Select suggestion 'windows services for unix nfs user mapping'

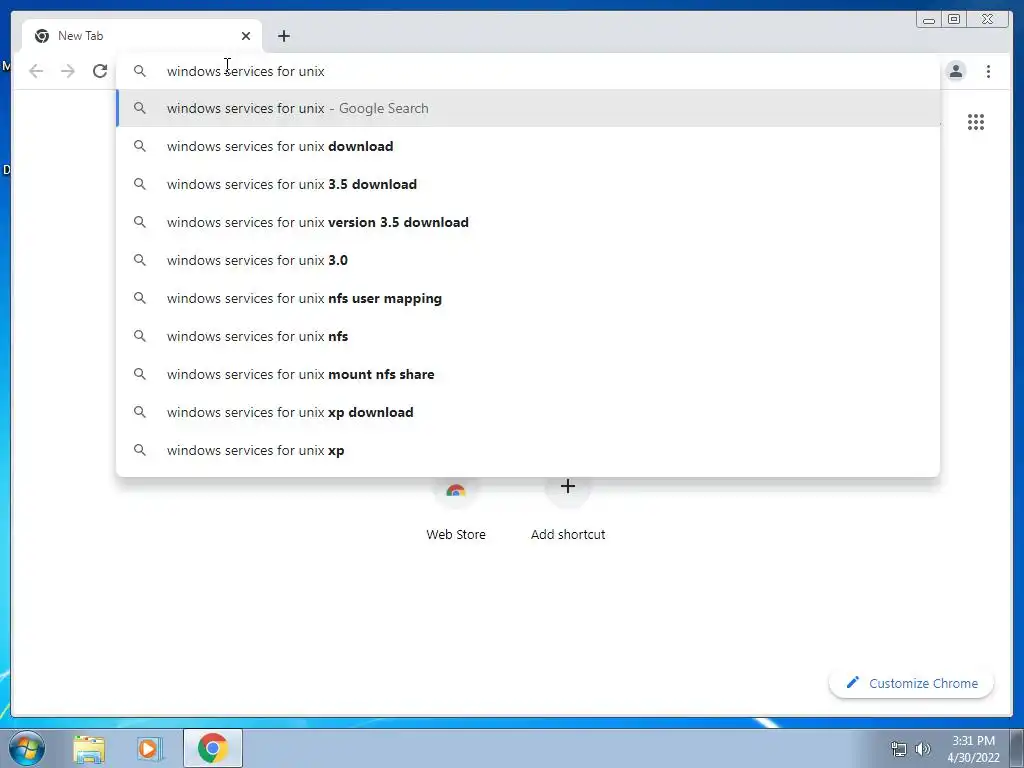coord(528,298)
